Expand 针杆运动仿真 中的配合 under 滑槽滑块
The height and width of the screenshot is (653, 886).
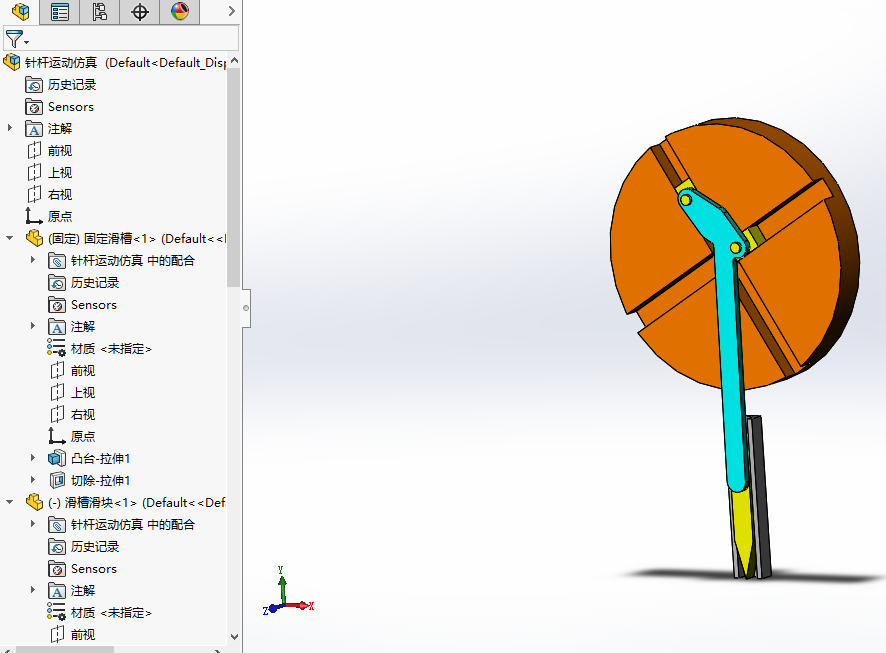(x=33, y=524)
